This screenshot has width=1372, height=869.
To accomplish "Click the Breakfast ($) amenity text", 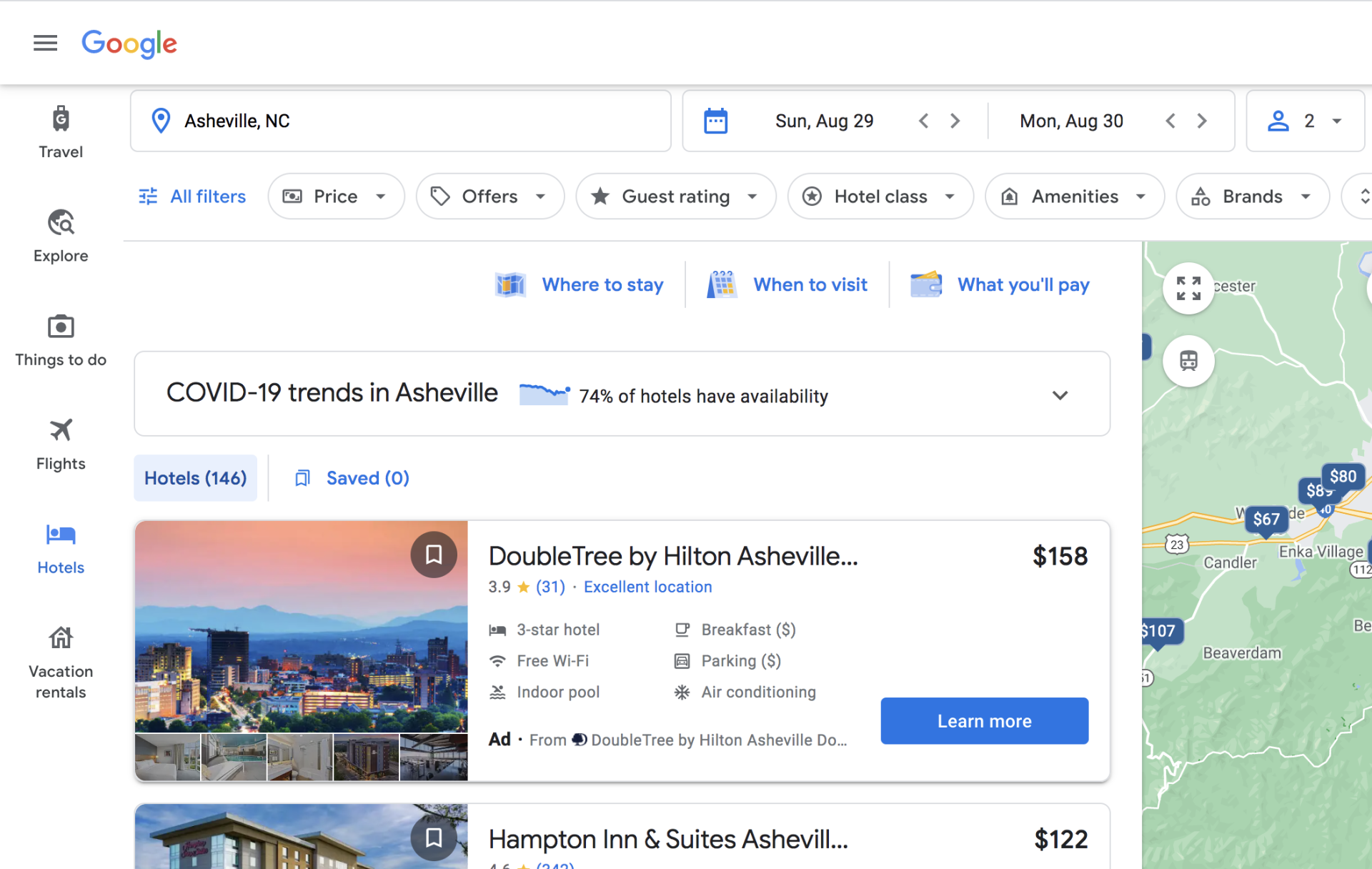I will click(x=748, y=630).
